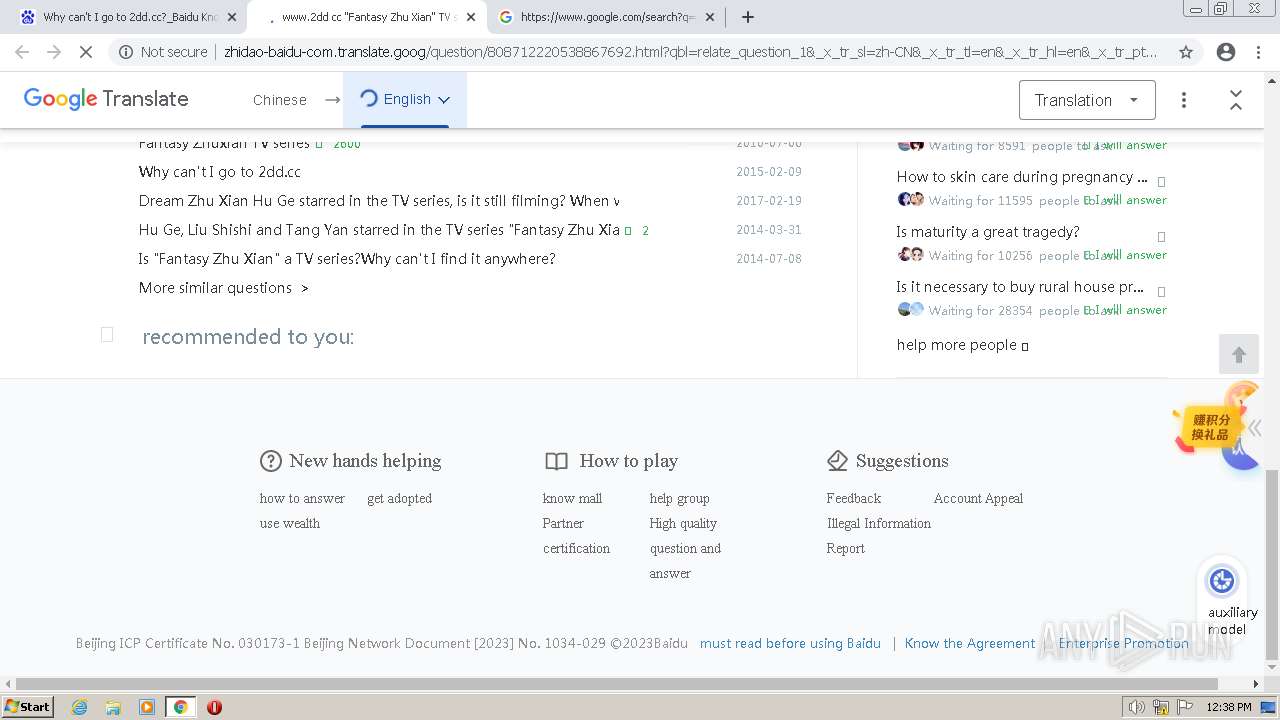Open 'Dream Zhu Xian Hu Ge starred' question

(379, 201)
